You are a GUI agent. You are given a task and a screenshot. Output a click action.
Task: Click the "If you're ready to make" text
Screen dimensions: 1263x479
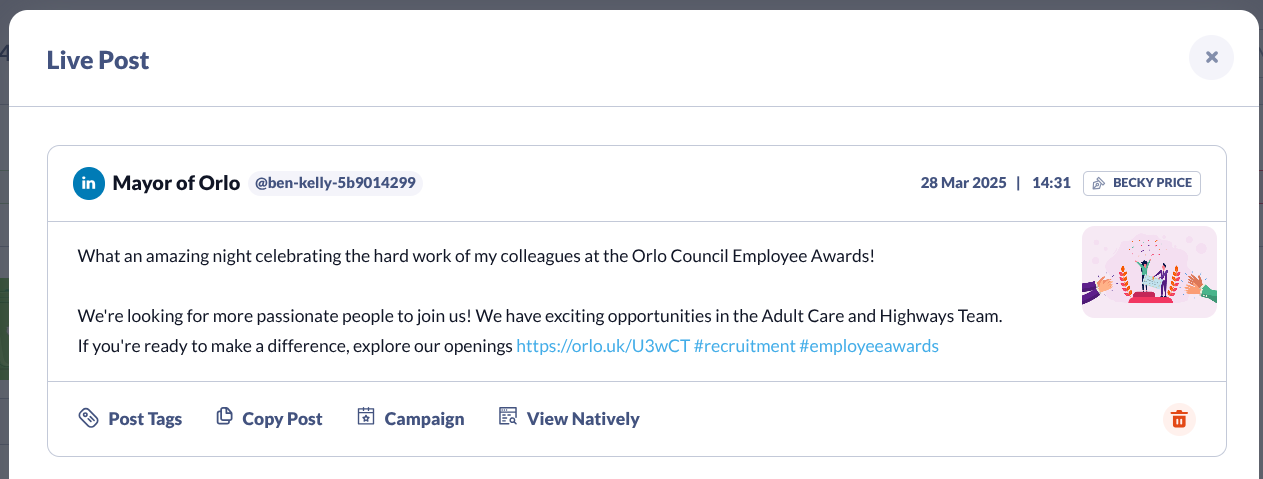pos(295,346)
